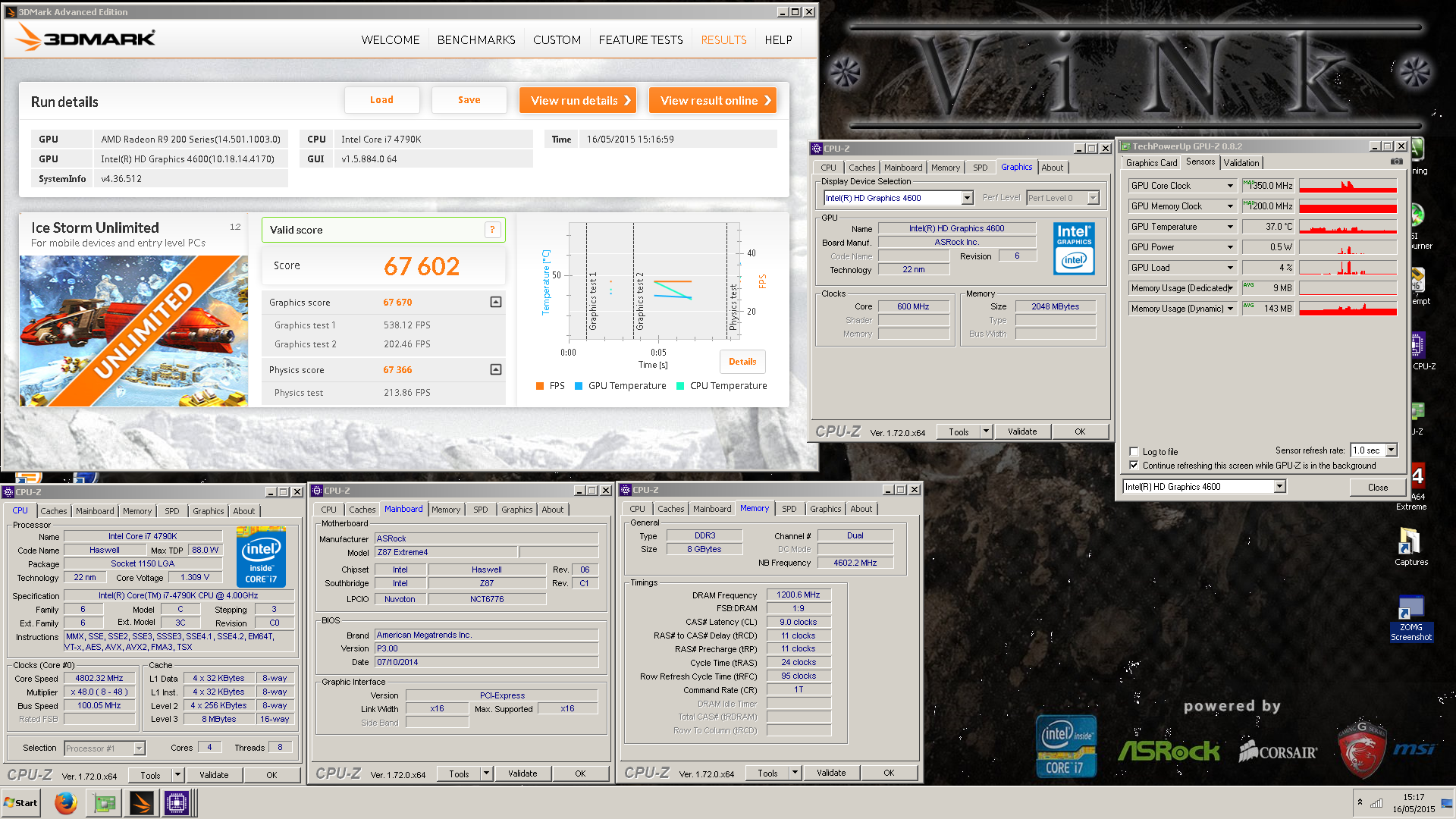Click the teal CPU Temperature legend swatch
The width and height of the screenshot is (1456, 819).
coord(680,386)
